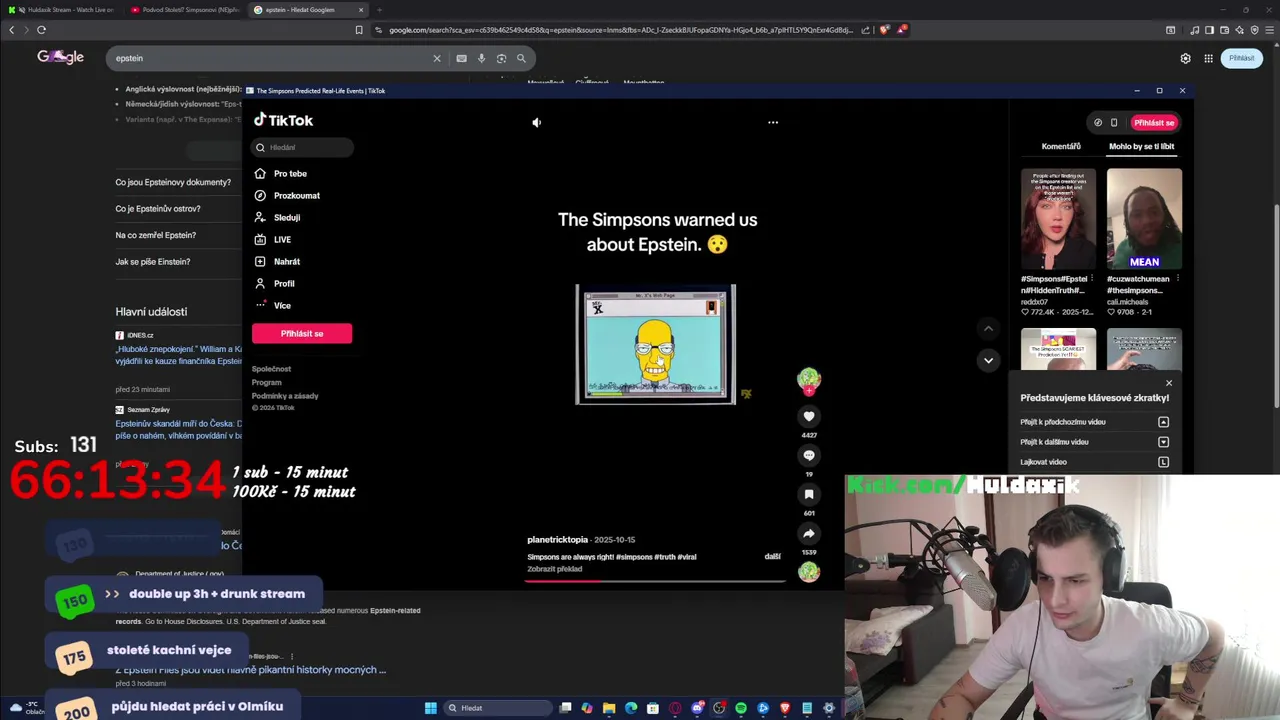Switch to Mohlo by se ti líbit tab

click(1141, 146)
